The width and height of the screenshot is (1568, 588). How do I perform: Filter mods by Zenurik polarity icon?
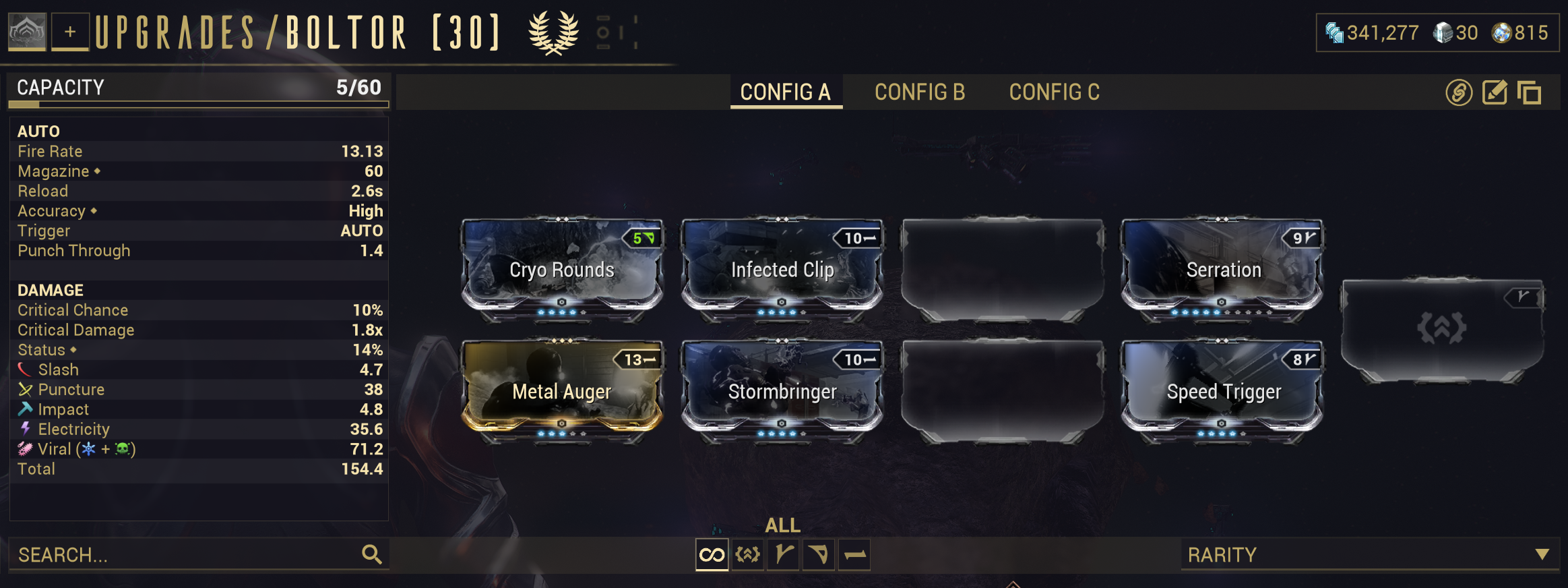[x=747, y=555]
